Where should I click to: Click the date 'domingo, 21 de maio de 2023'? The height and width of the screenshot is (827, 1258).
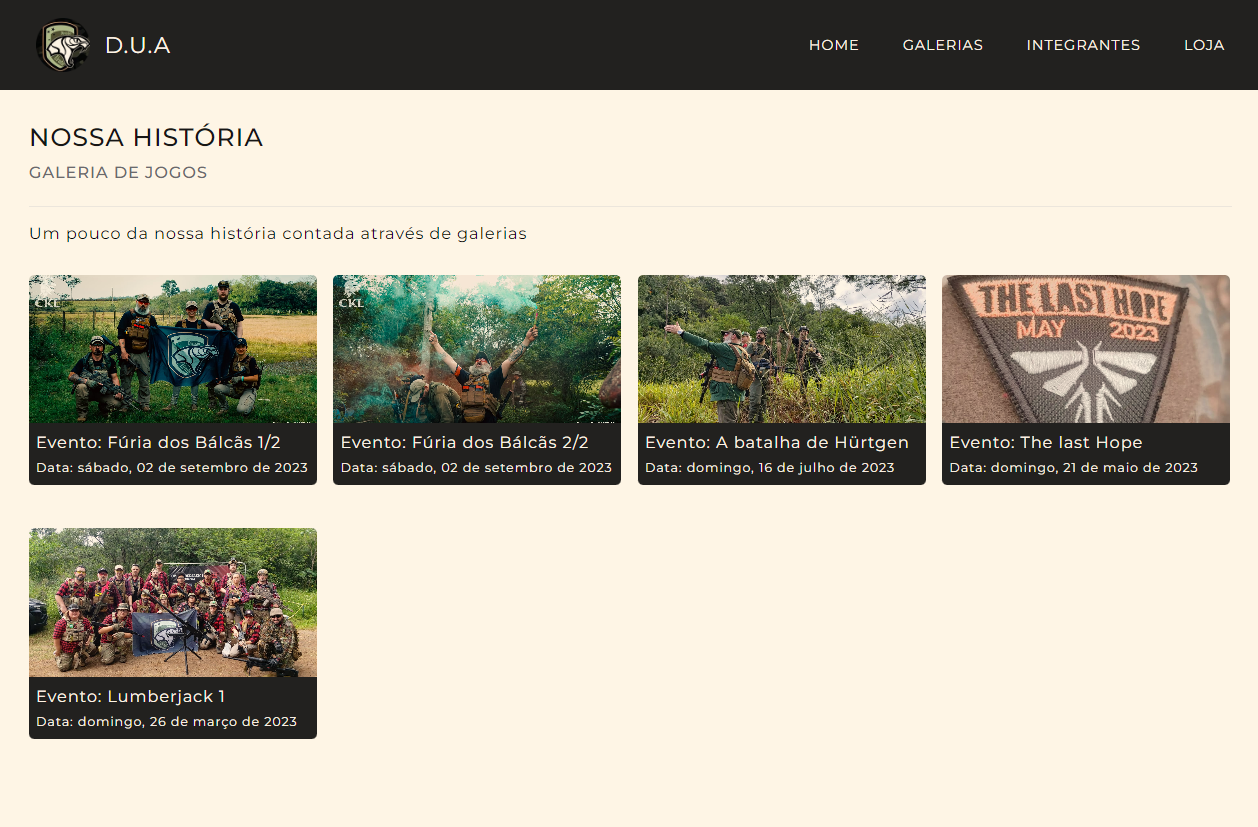(x=1093, y=467)
